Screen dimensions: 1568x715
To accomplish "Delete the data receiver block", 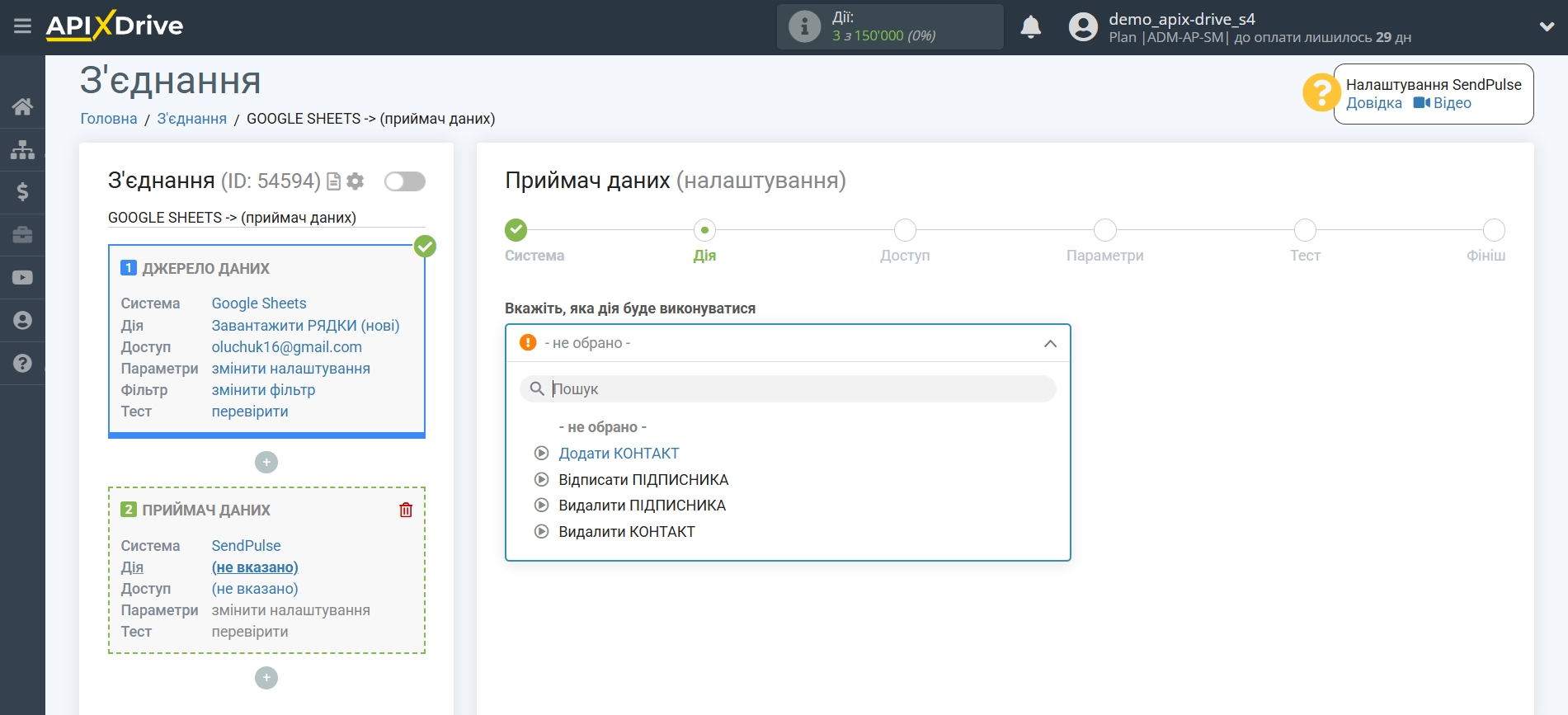I will click(x=406, y=510).
